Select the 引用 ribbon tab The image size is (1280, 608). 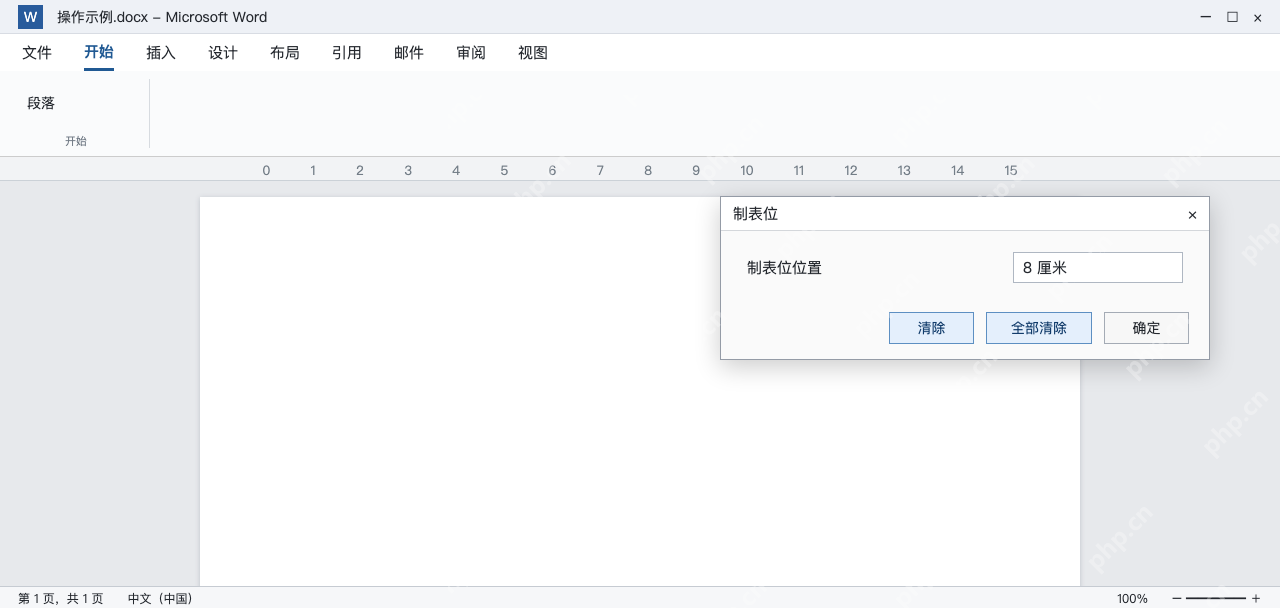point(347,53)
